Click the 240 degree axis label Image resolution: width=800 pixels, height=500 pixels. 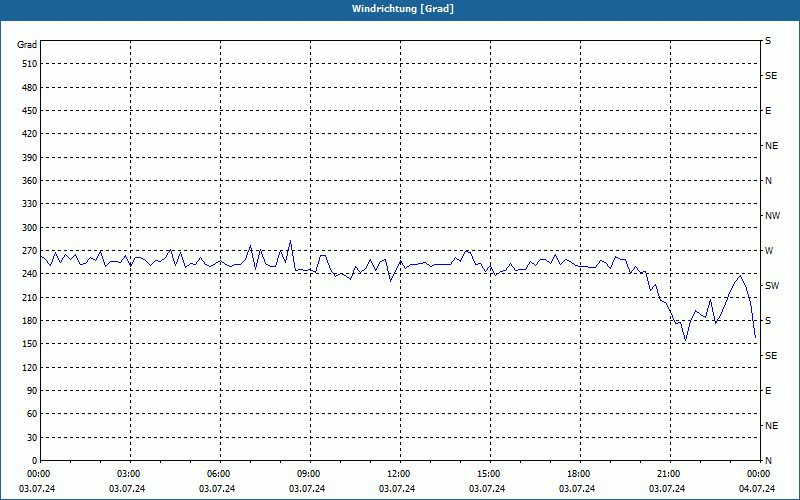pyautogui.click(x=29, y=274)
